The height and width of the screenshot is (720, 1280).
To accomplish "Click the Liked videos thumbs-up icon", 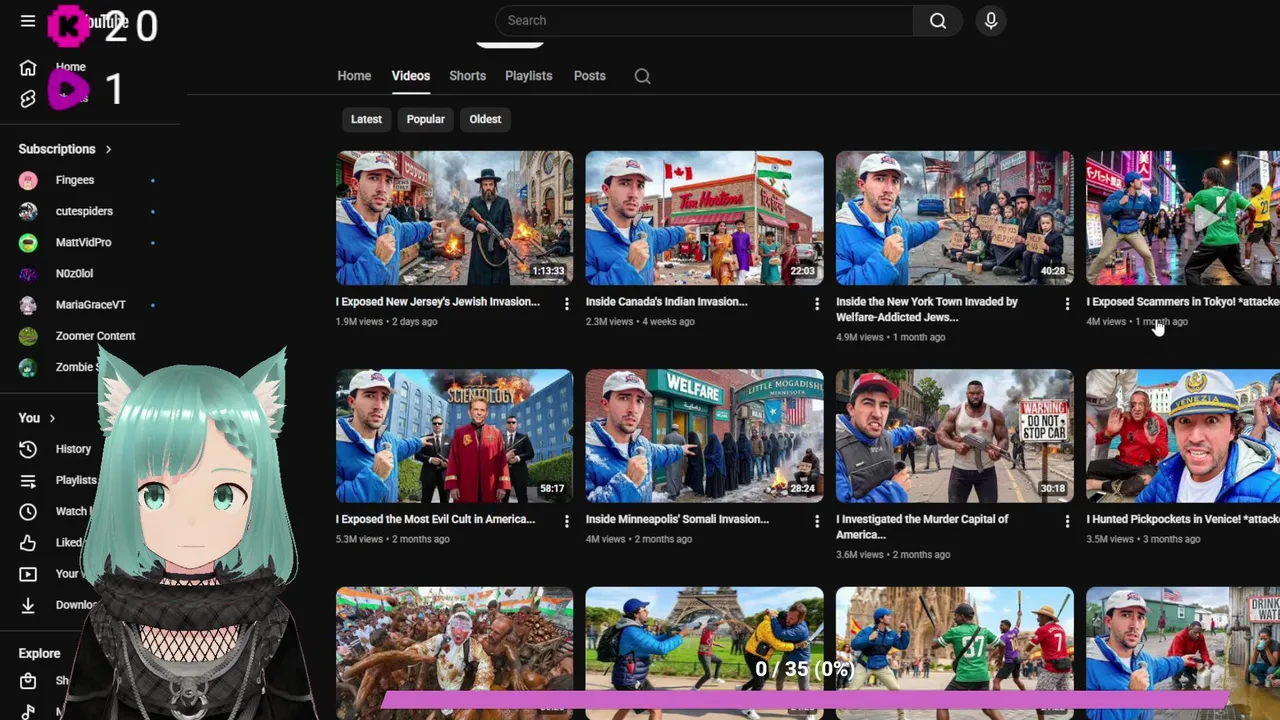I will tap(28, 543).
